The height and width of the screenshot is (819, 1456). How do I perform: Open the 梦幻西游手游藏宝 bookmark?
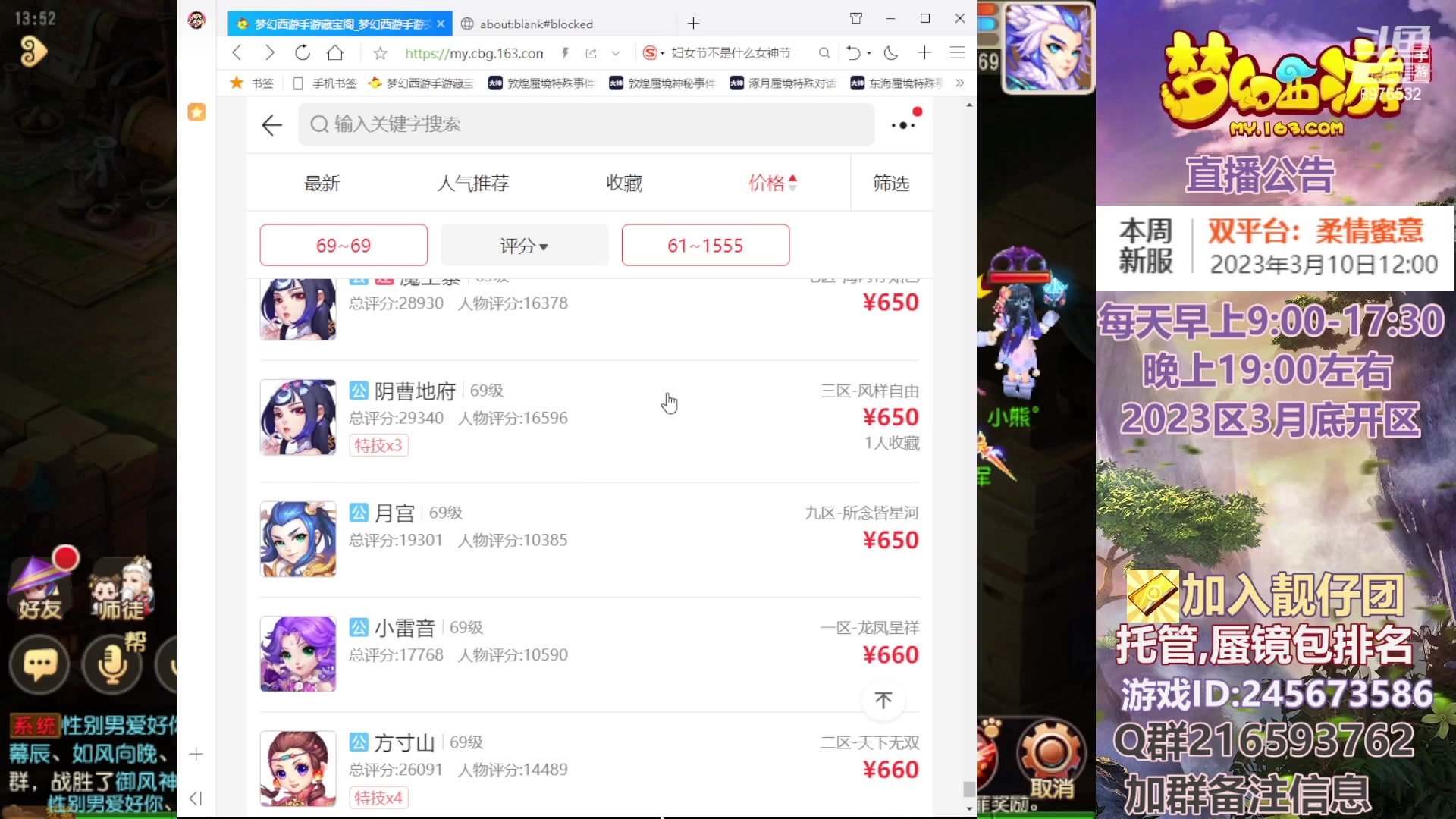[421, 83]
